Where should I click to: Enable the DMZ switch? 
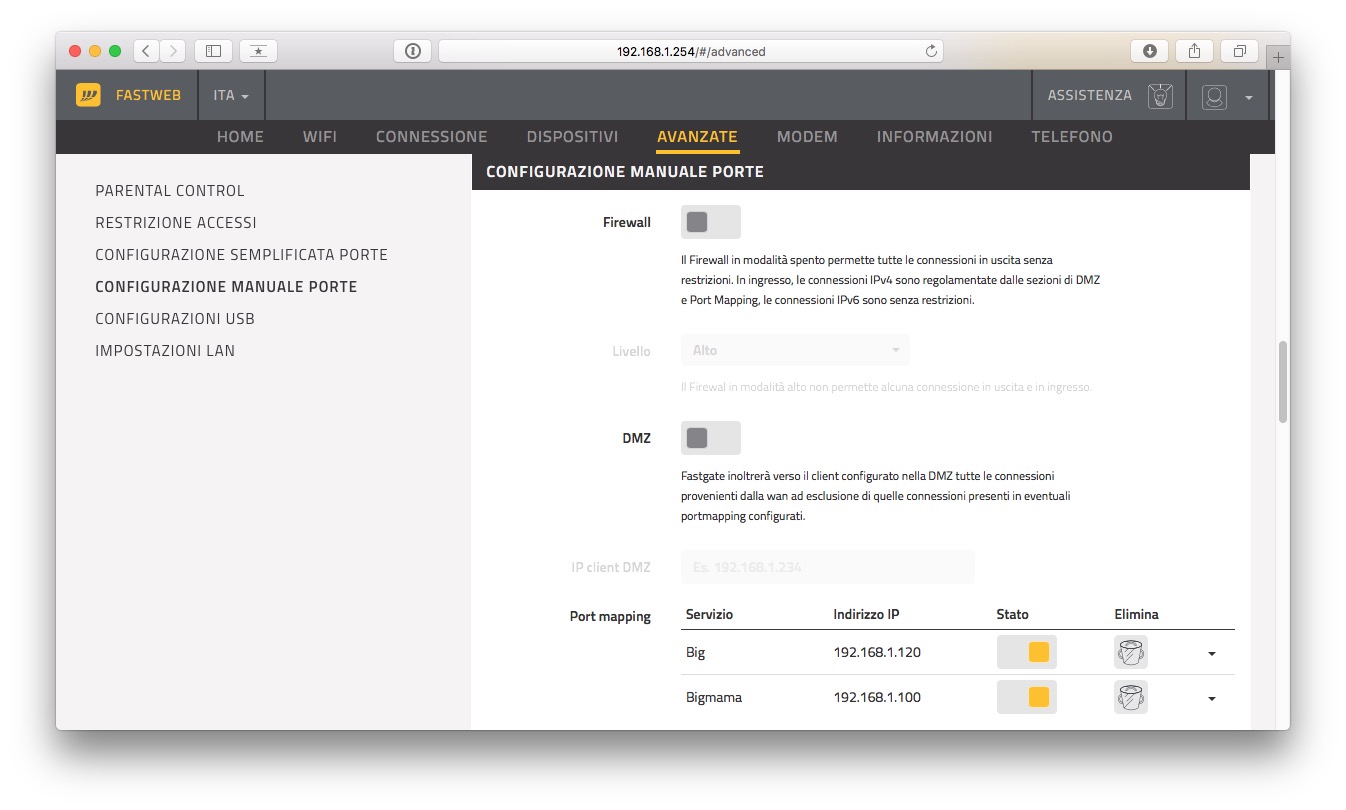coord(711,438)
